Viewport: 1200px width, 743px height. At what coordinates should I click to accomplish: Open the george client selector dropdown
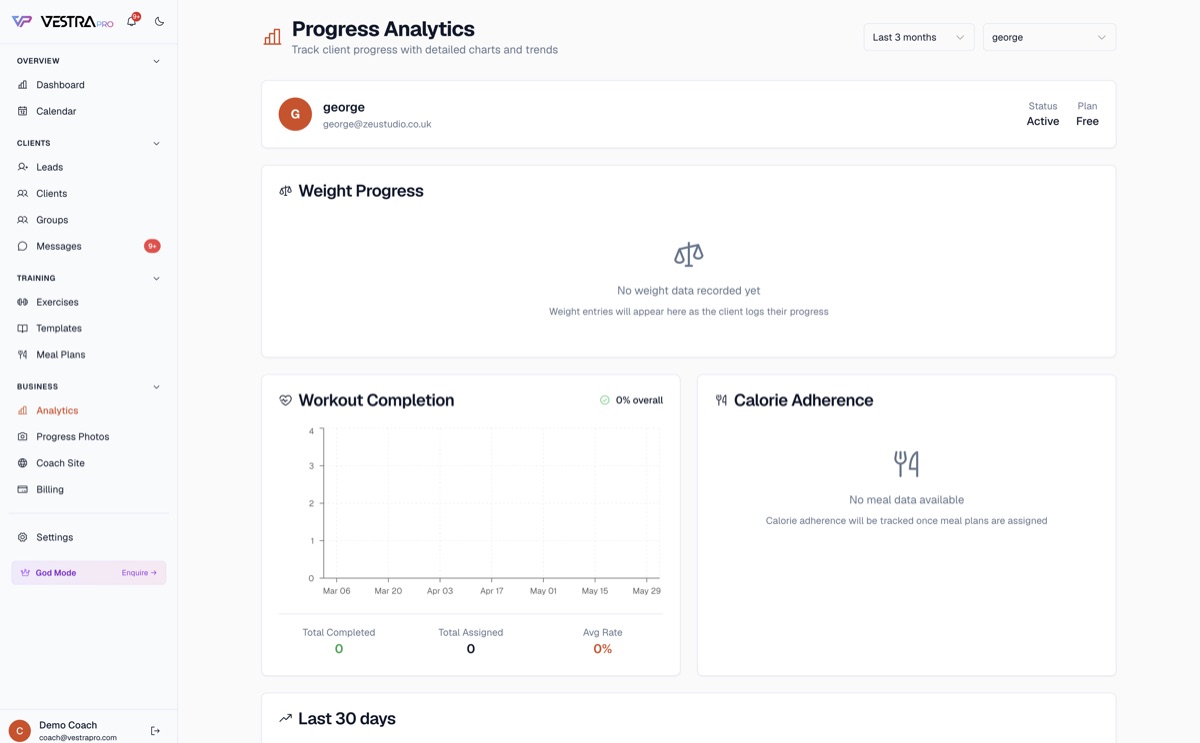[x=1049, y=37]
